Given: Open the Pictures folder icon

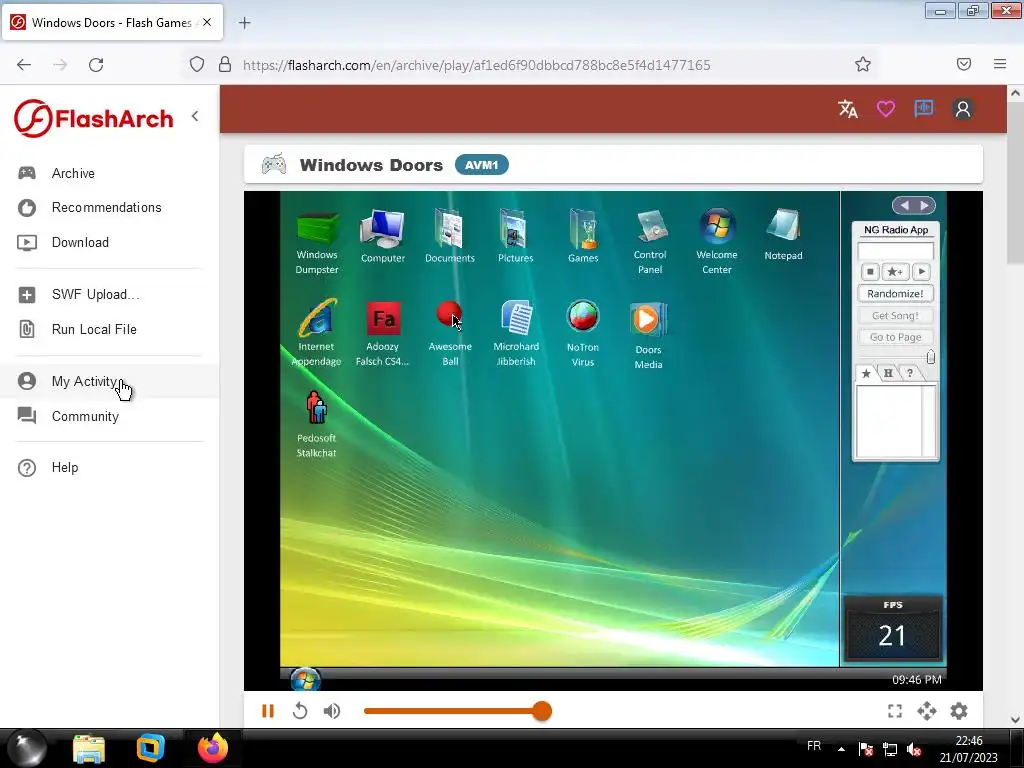Looking at the screenshot, I should [515, 236].
